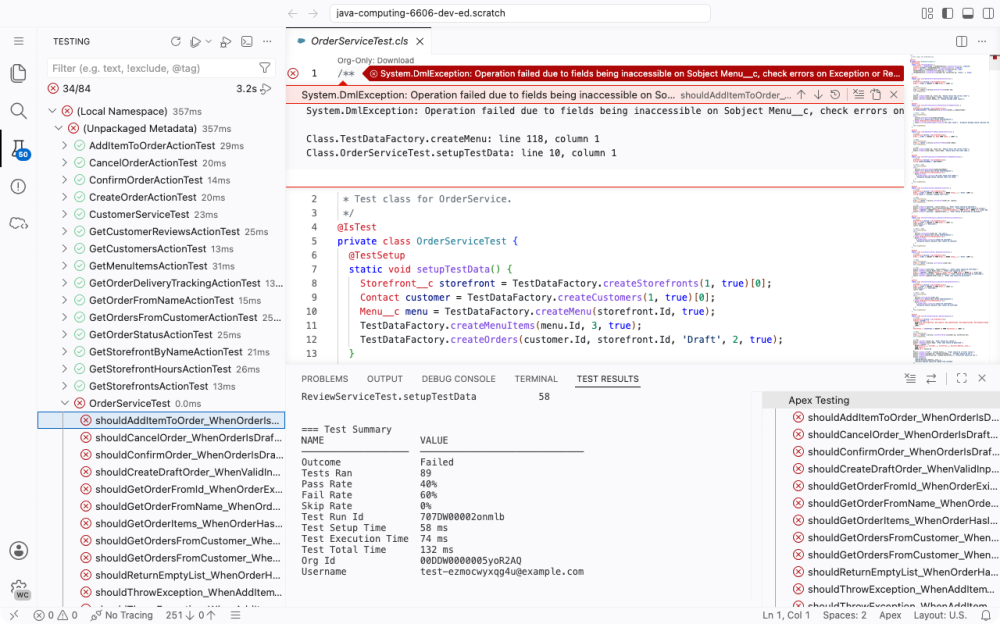
Task: Go to previous test failure arrow in peek
Action: [801, 94]
